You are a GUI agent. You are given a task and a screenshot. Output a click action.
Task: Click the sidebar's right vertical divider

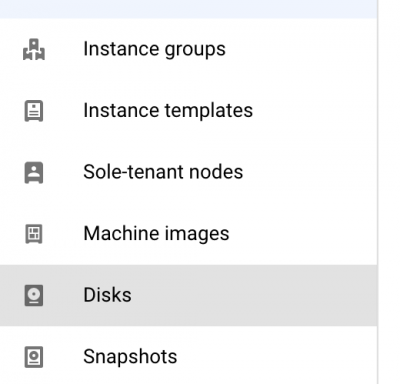click(378, 192)
